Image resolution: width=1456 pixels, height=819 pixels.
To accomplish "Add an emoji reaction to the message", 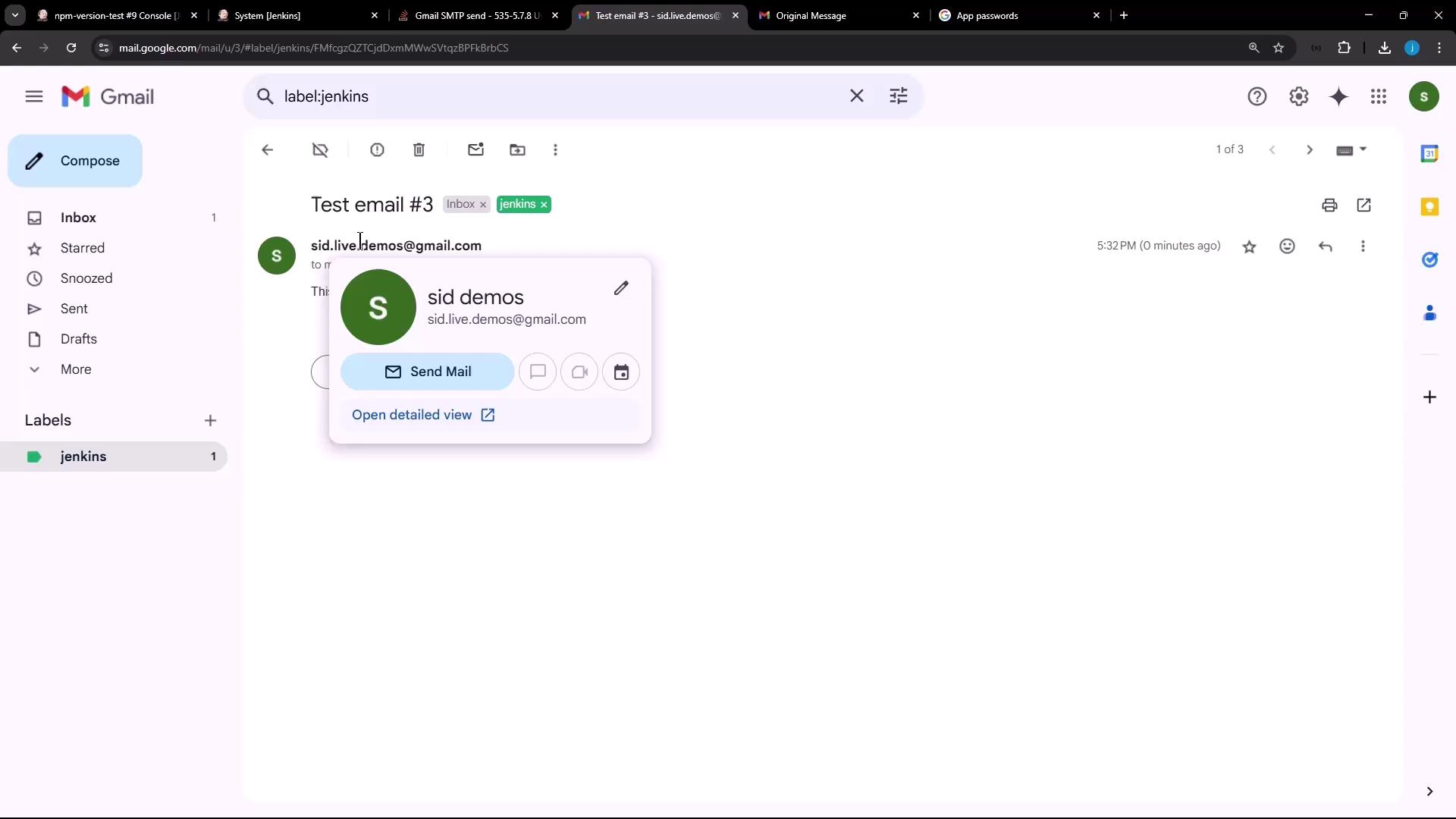I will pyautogui.click(x=1287, y=246).
